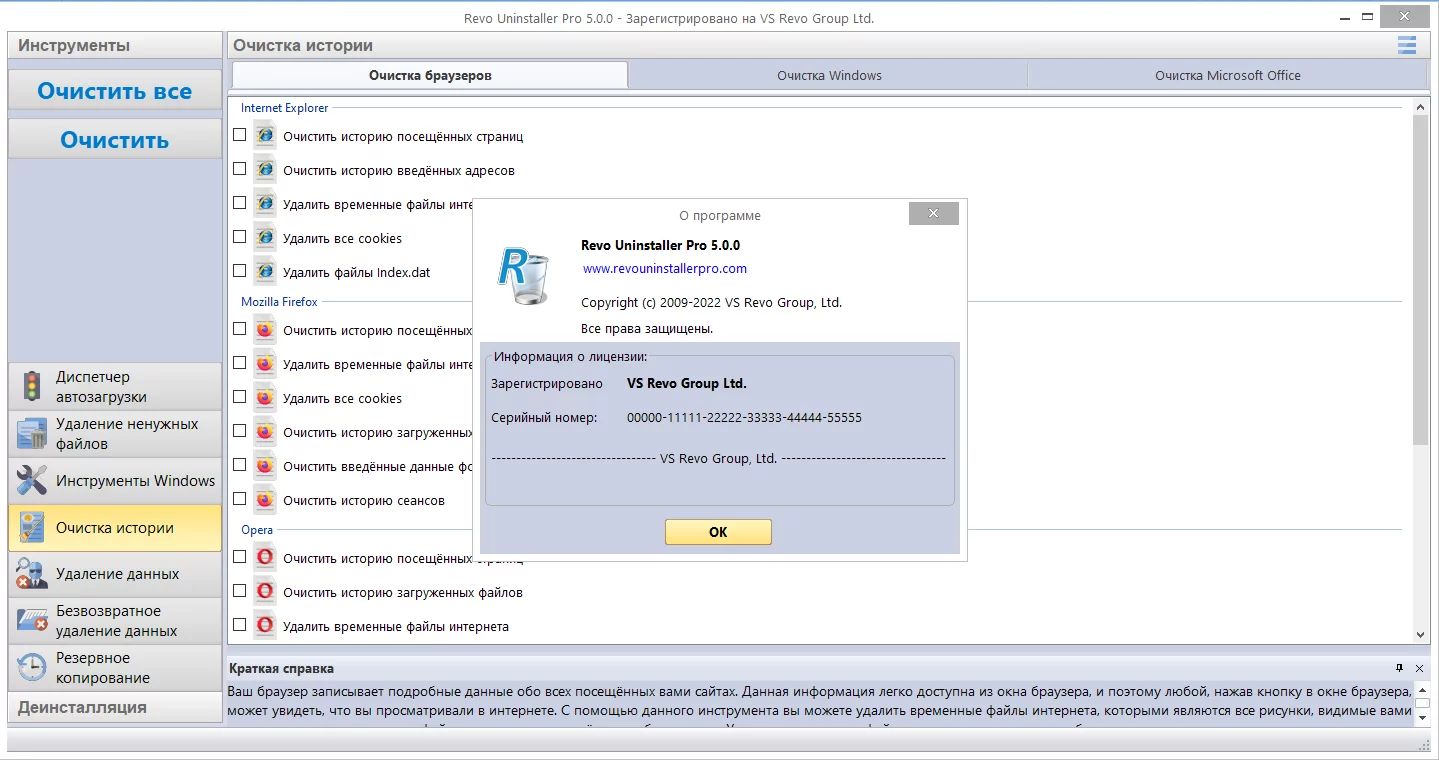Viewport: 1439px width, 760px height.
Task: Click the browser list scroll-up arrow
Action: pyautogui.click(x=1420, y=106)
